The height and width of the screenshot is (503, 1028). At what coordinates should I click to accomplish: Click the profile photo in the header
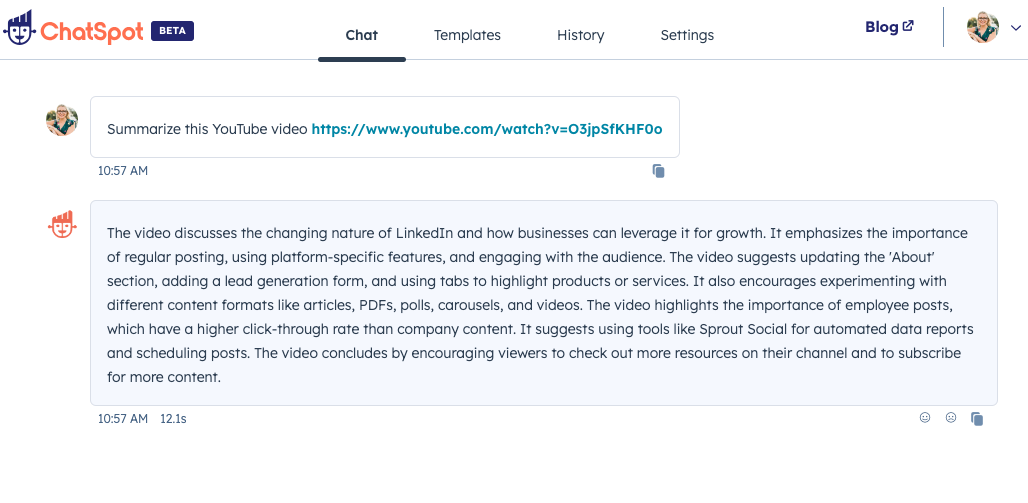982,27
